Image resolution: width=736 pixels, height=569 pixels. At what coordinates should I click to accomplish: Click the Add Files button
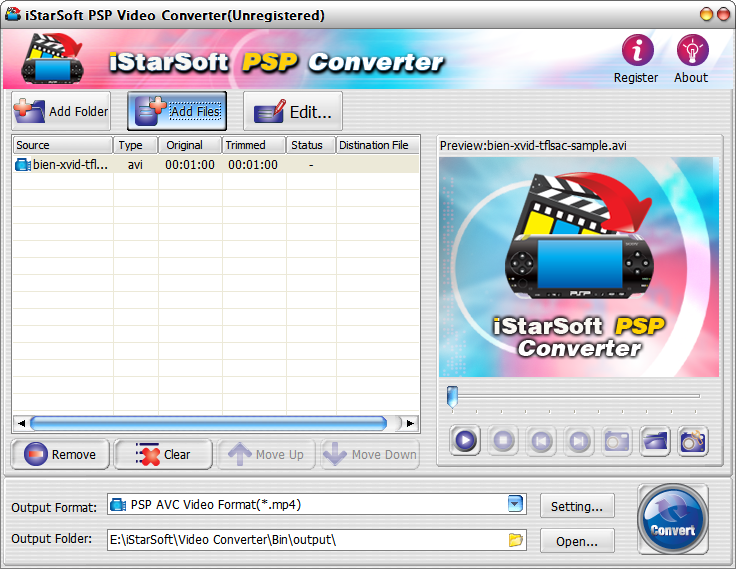pos(177,111)
